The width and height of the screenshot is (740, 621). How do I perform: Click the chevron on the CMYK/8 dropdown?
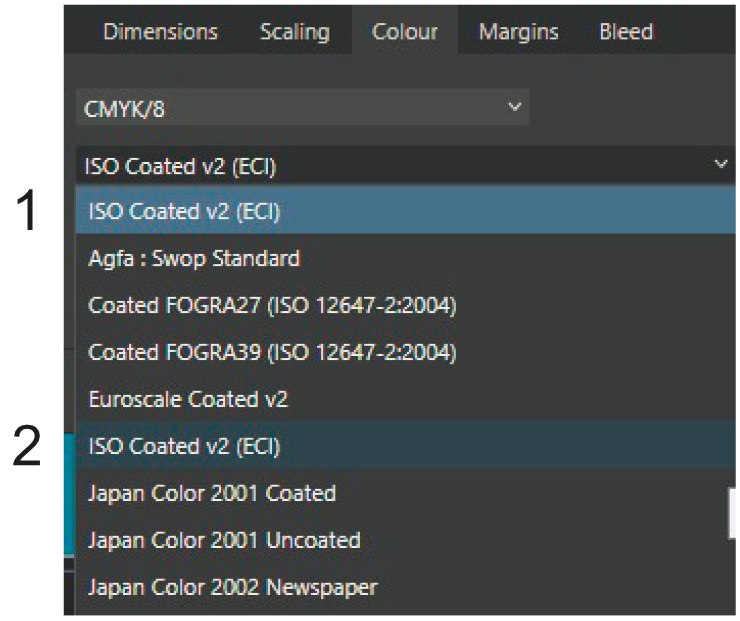pyautogui.click(x=514, y=107)
